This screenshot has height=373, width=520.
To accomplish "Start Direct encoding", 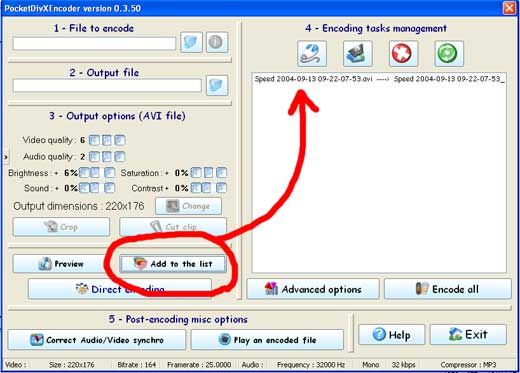I will click(120, 289).
